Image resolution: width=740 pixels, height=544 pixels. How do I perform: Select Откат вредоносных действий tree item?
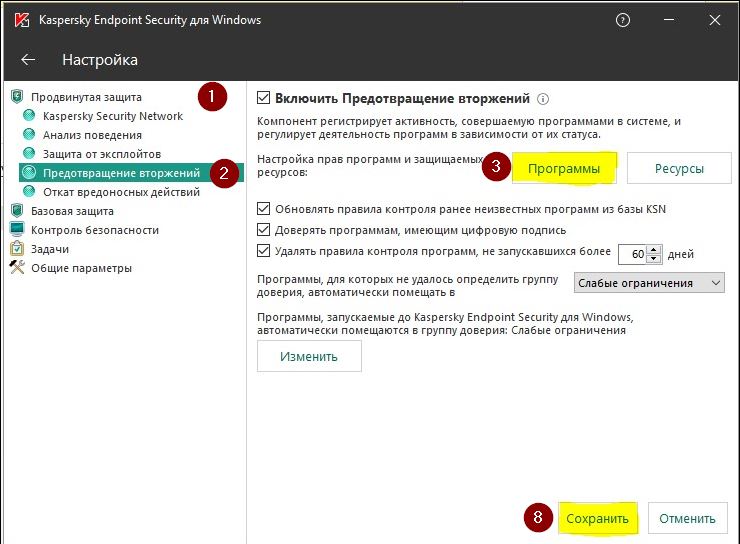point(122,192)
